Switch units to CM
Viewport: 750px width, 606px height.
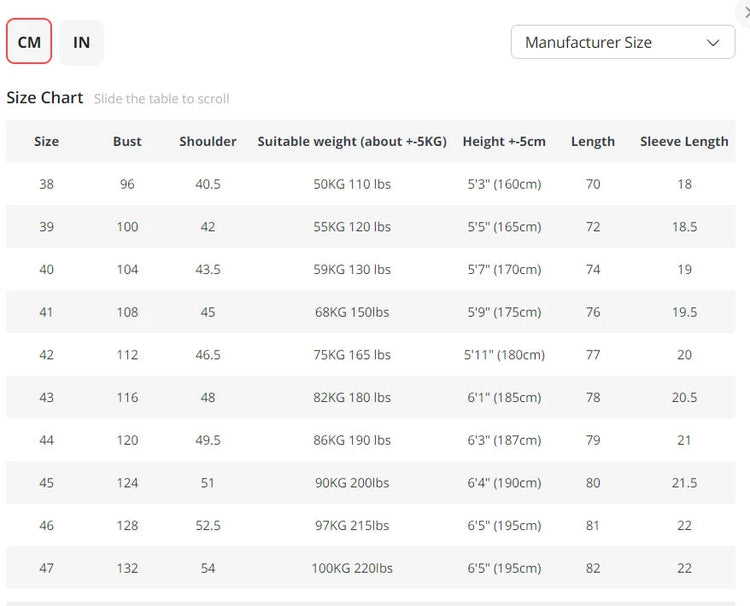point(29,42)
